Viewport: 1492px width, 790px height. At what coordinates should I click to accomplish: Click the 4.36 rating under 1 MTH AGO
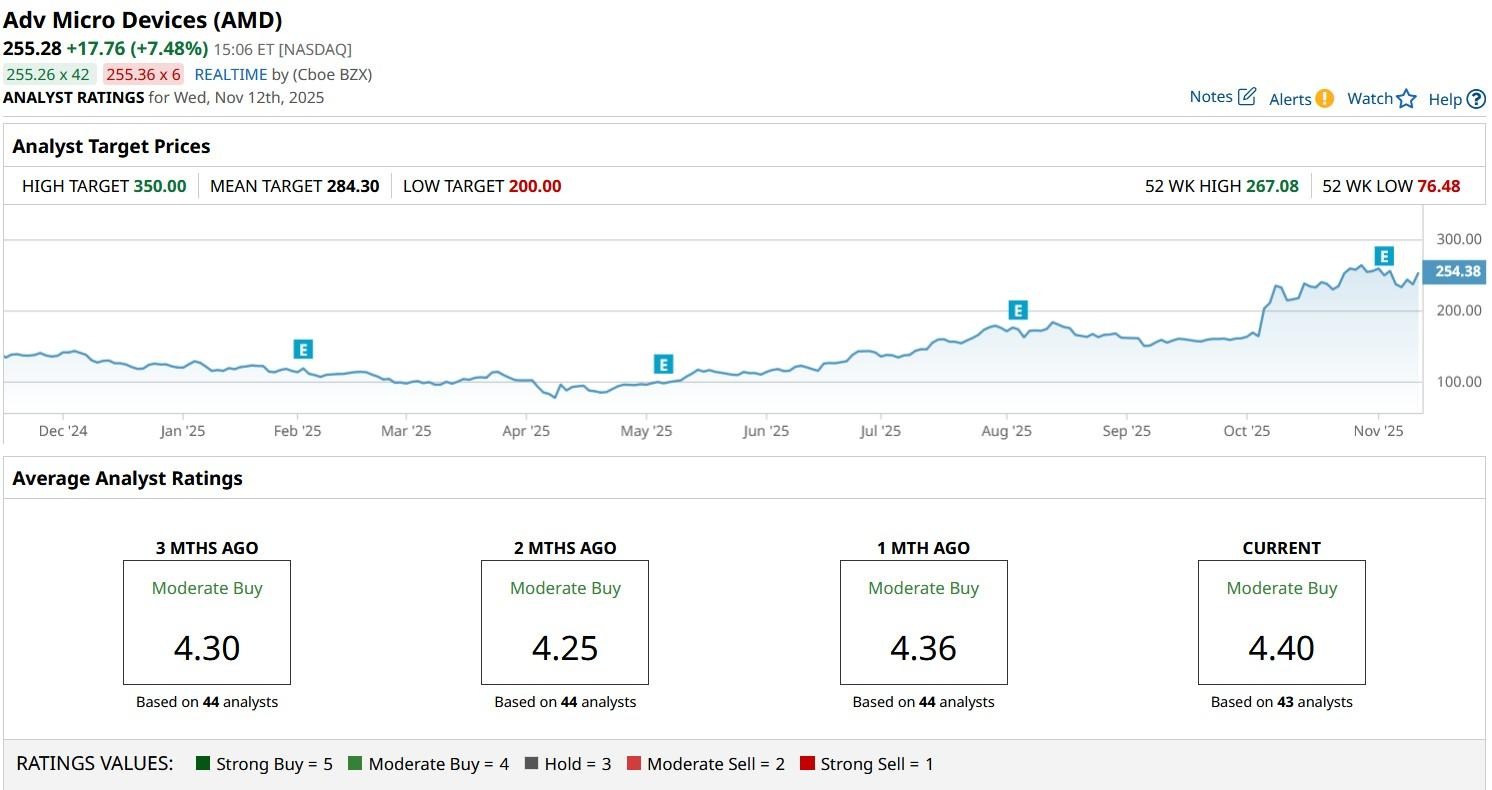pyautogui.click(x=923, y=648)
